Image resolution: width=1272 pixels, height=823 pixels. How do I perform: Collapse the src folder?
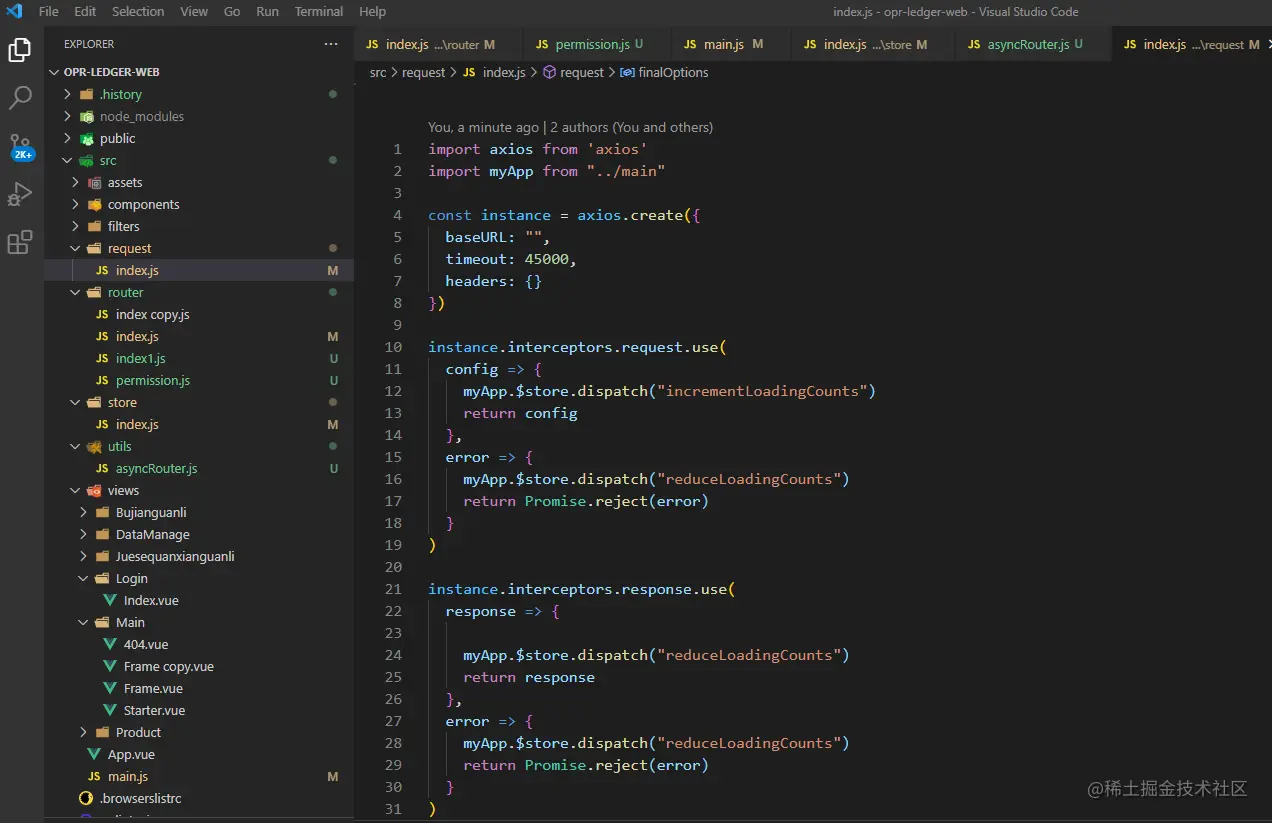67,160
